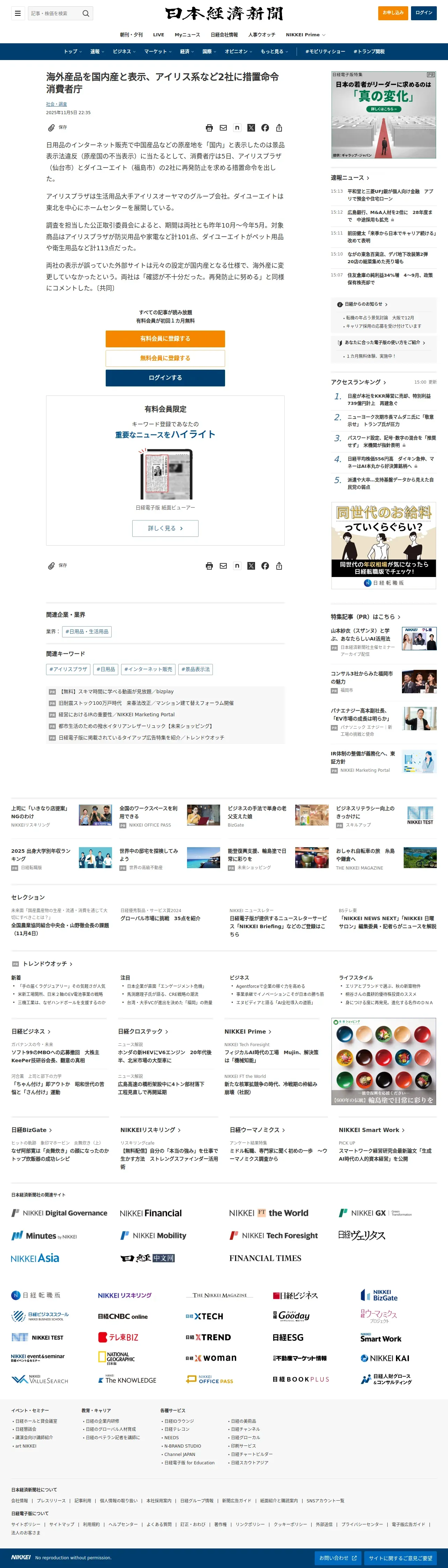448x1568 pixels.
Task: Click the top email share icon under the article title
Action: (223, 128)
